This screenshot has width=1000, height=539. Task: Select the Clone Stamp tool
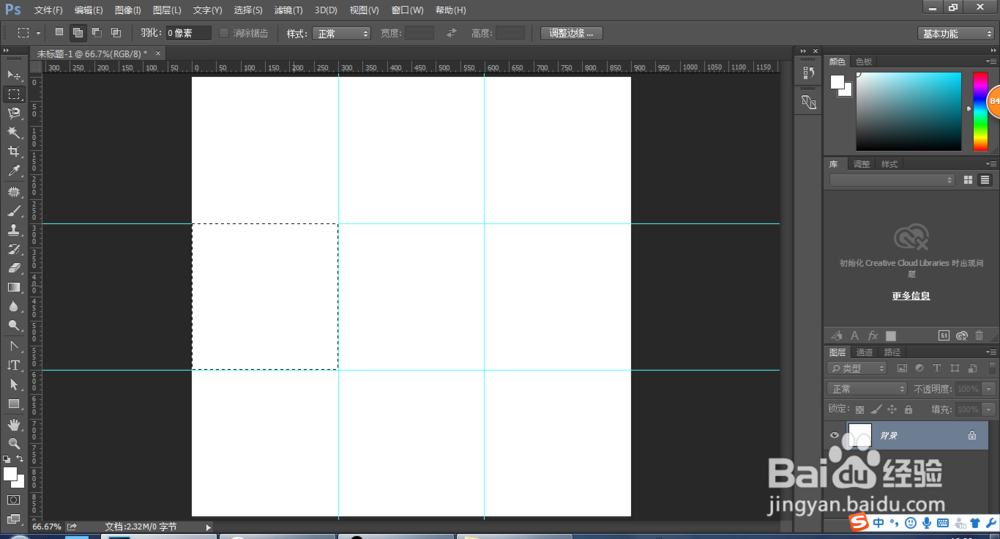pyautogui.click(x=13, y=230)
